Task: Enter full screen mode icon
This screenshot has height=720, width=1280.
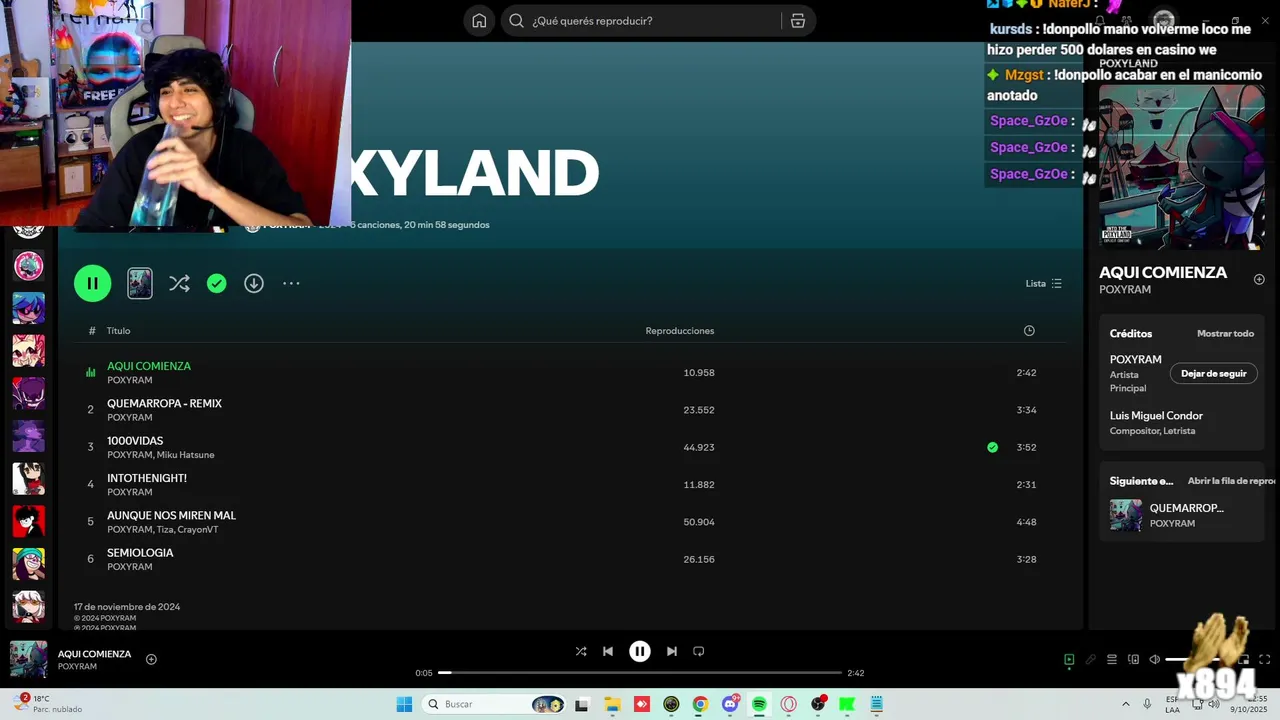Action: pyautogui.click(x=1264, y=659)
